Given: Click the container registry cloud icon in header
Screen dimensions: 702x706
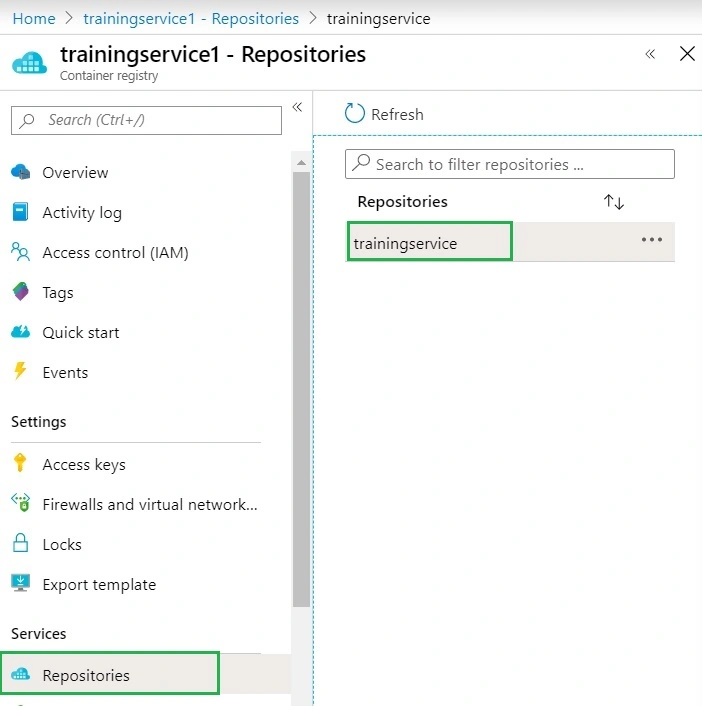Looking at the screenshot, I should [29, 63].
